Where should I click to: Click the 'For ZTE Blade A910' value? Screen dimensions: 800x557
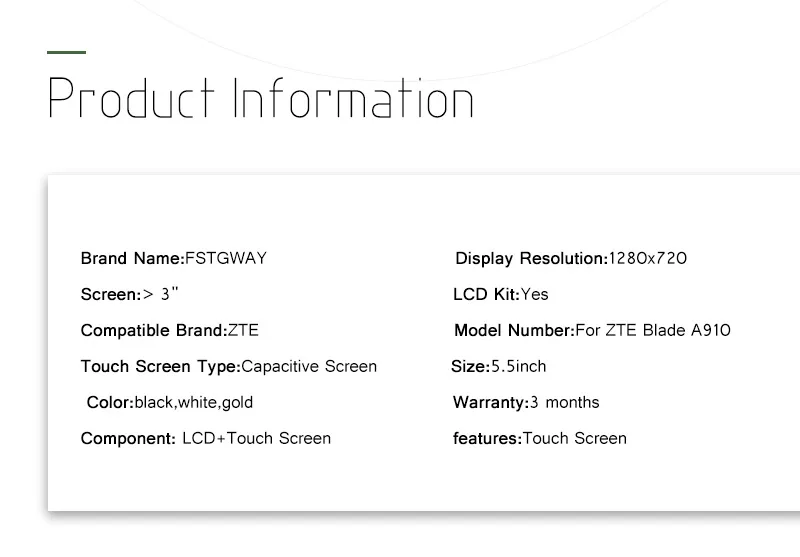[653, 331]
